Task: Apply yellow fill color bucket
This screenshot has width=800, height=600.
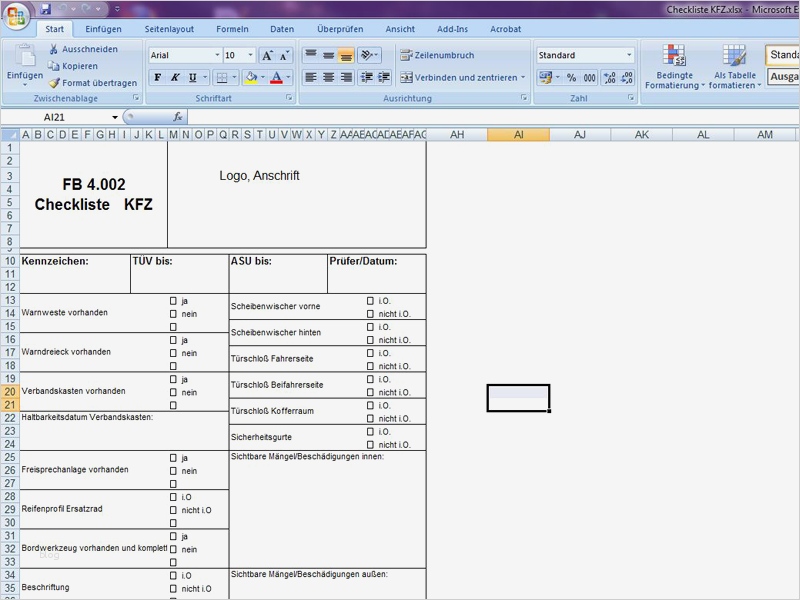Action: click(251, 78)
